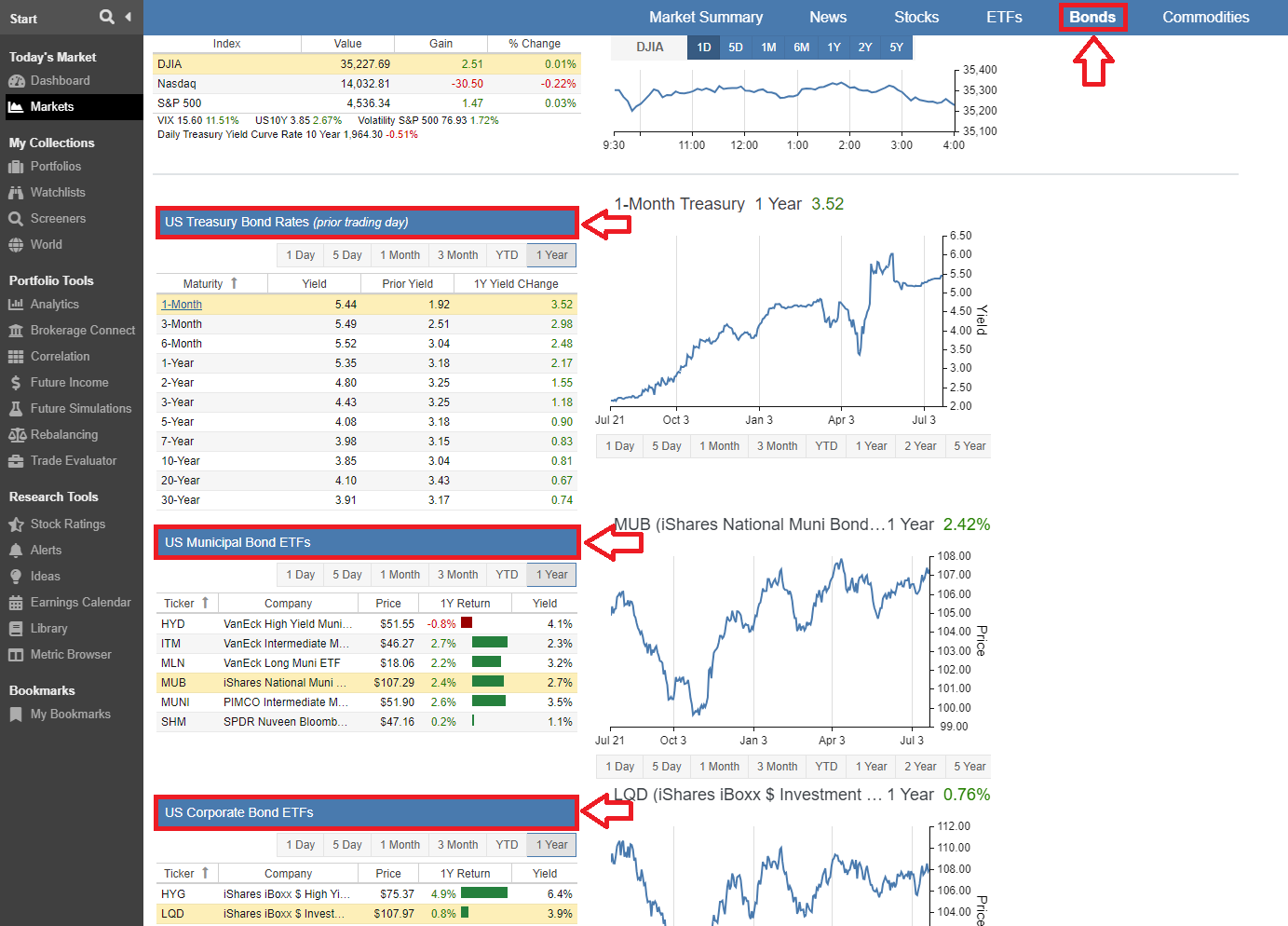Open Metric Browser via its columns icon
This screenshot has width=1288, height=926.
[16, 655]
